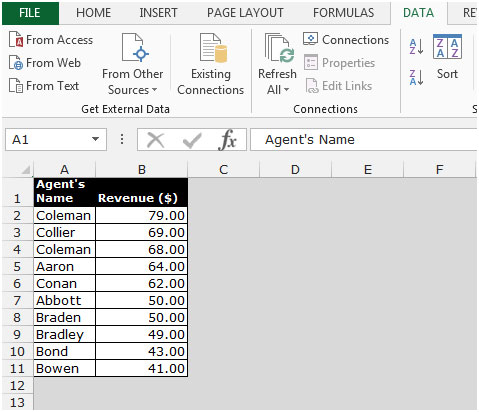Click the From Web label

[x=53, y=63]
